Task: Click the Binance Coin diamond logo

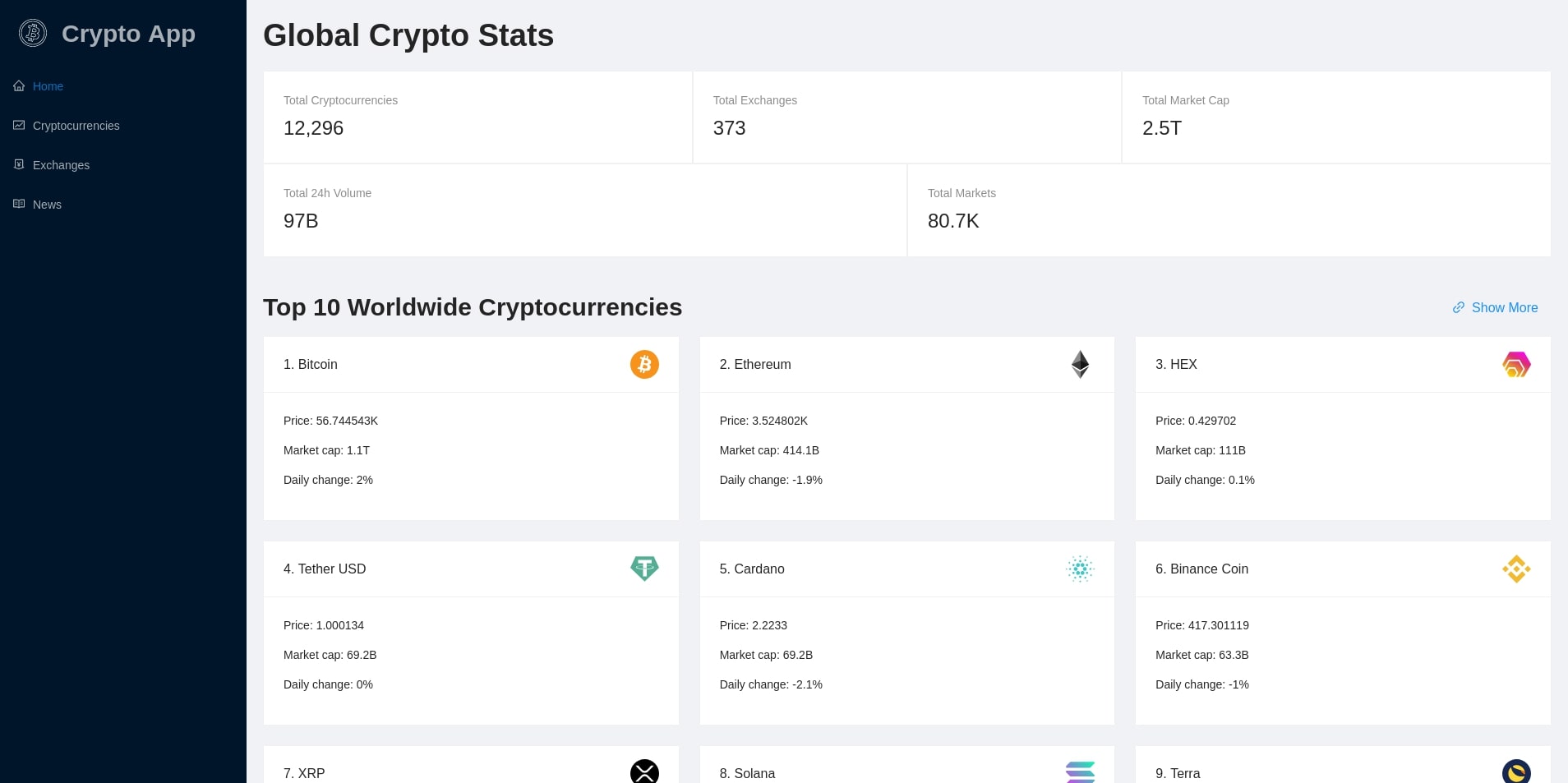Action: (x=1516, y=569)
